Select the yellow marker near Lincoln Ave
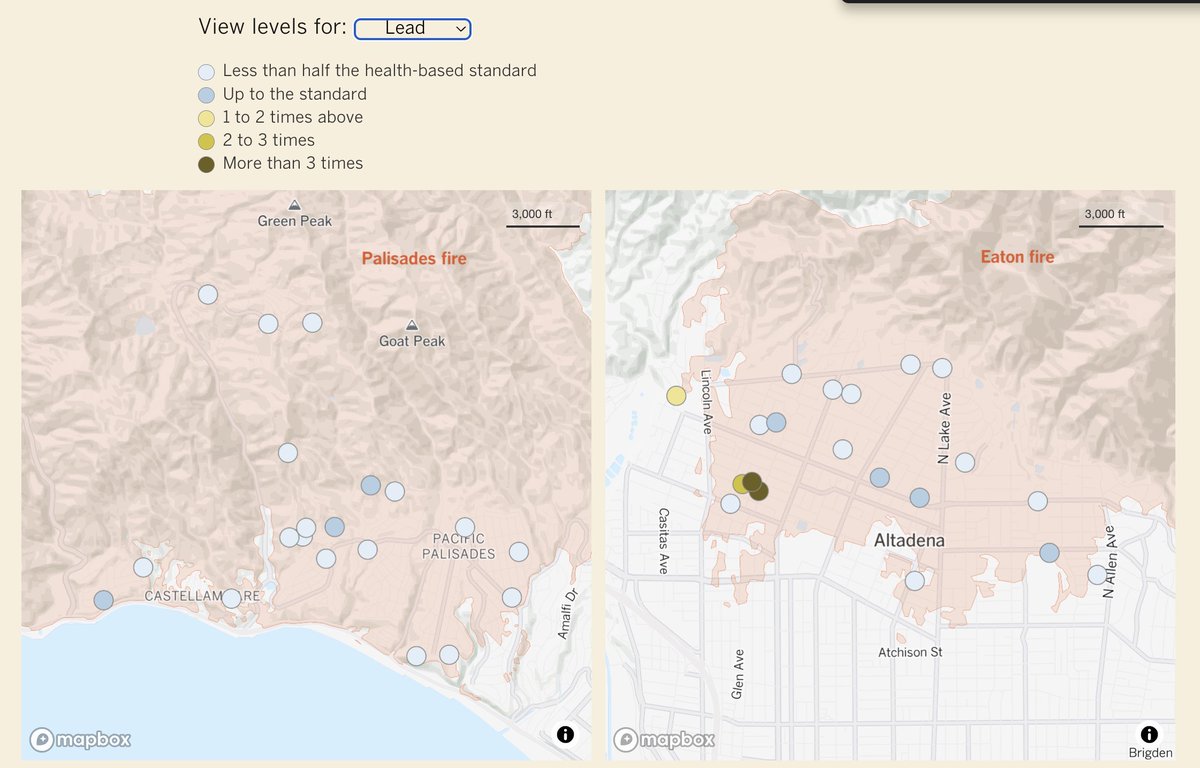 pos(676,395)
